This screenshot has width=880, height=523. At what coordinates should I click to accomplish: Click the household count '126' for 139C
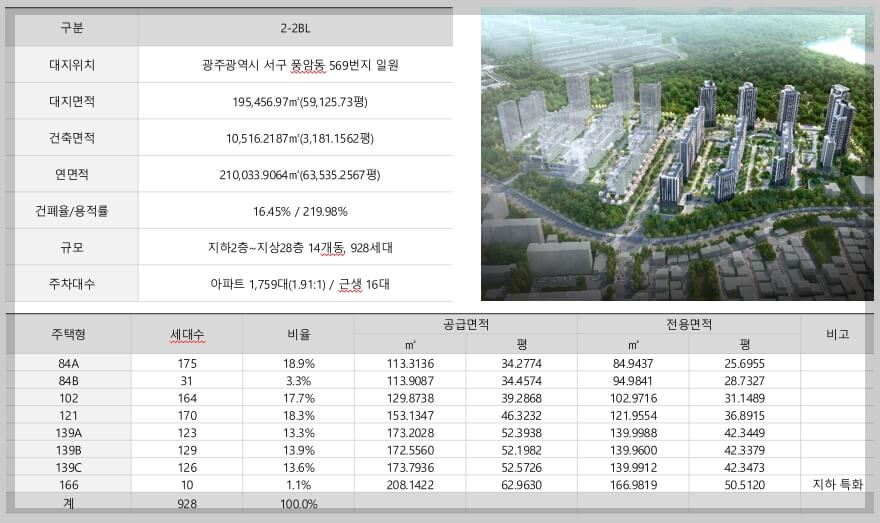(187, 467)
